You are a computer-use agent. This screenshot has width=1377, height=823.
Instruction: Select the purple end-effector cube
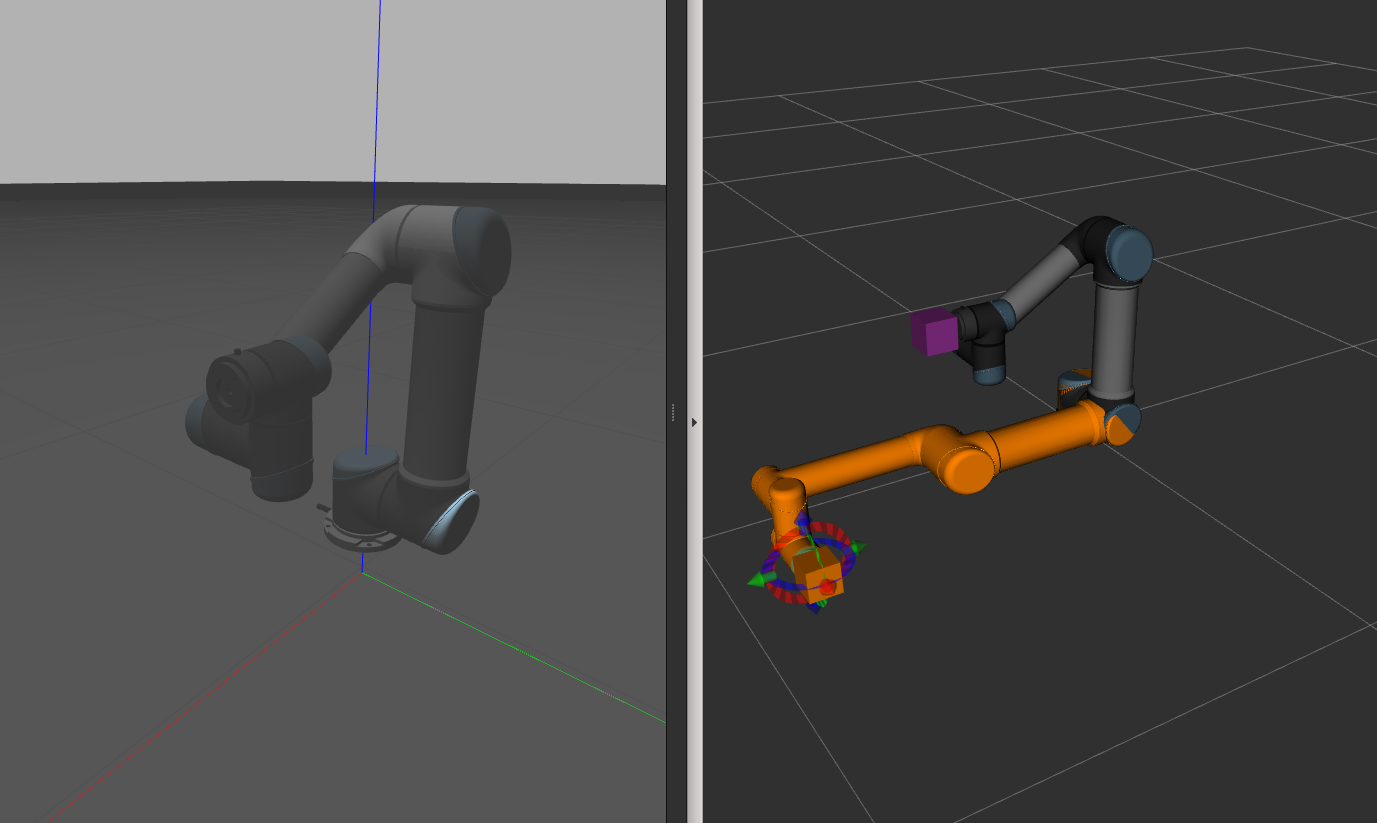935,332
